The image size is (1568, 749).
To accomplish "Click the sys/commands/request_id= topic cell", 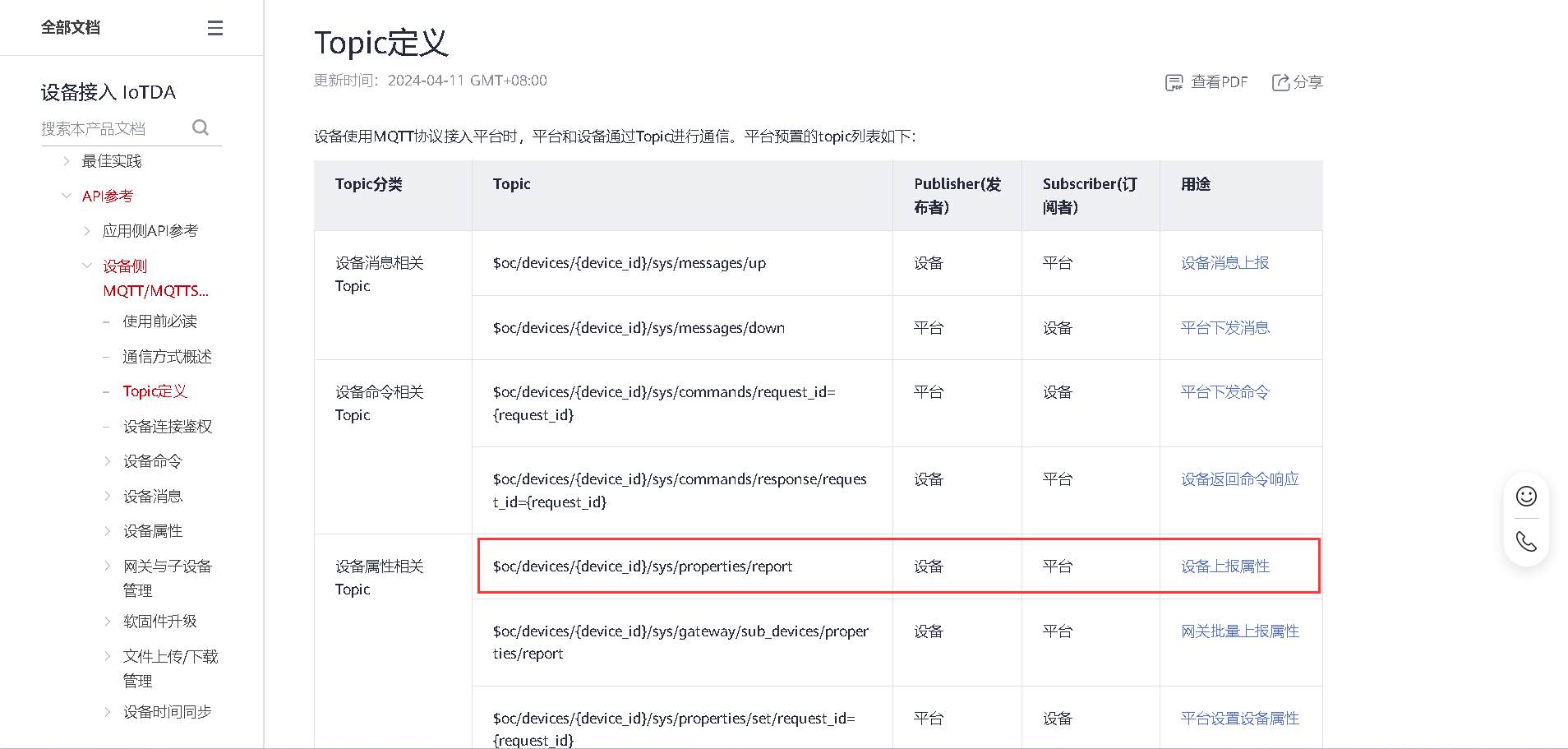I will pos(682,404).
